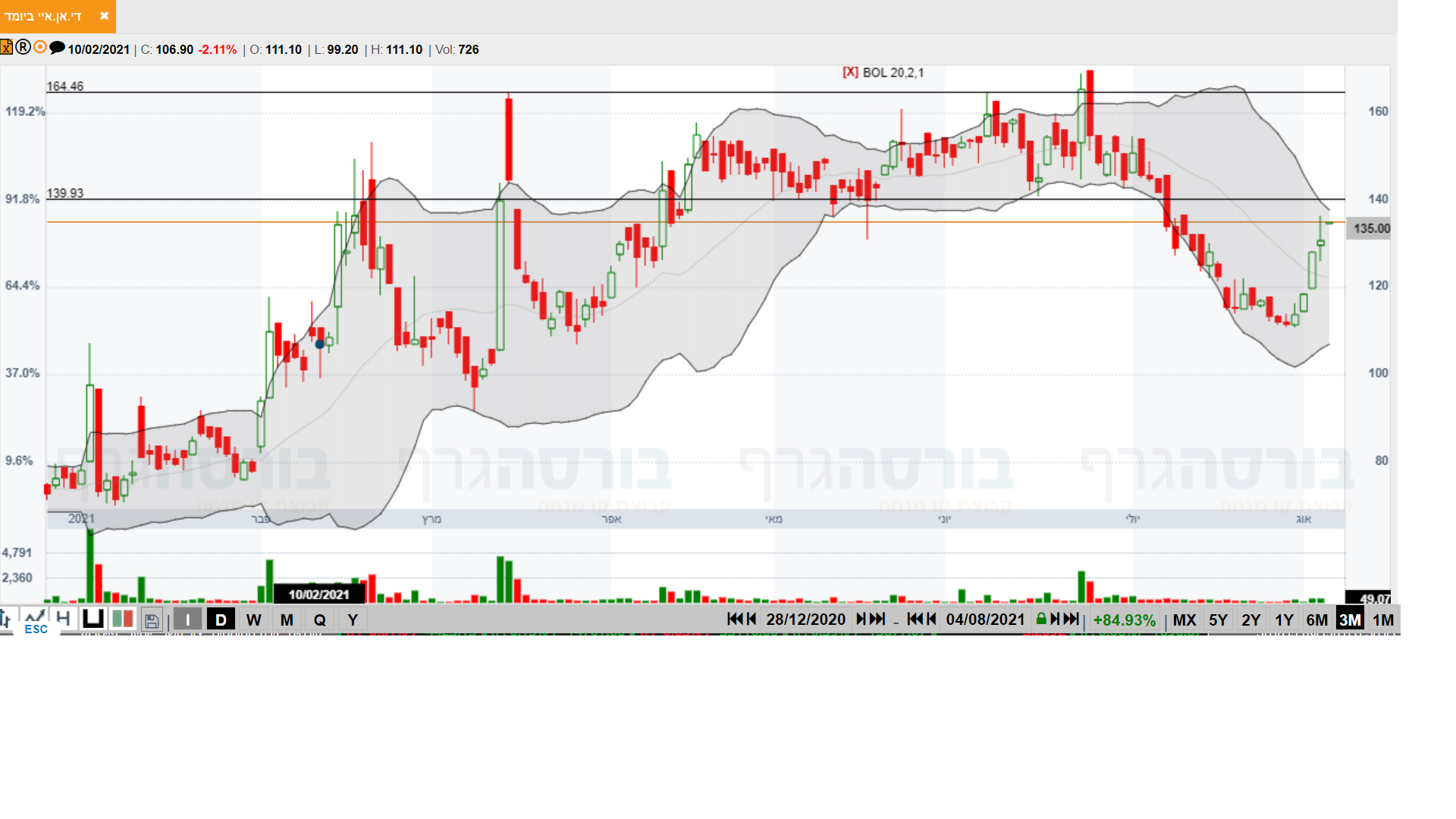Close the orange stock tab
1456x819 pixels.
pyautogui.click(x=104, y=16)
